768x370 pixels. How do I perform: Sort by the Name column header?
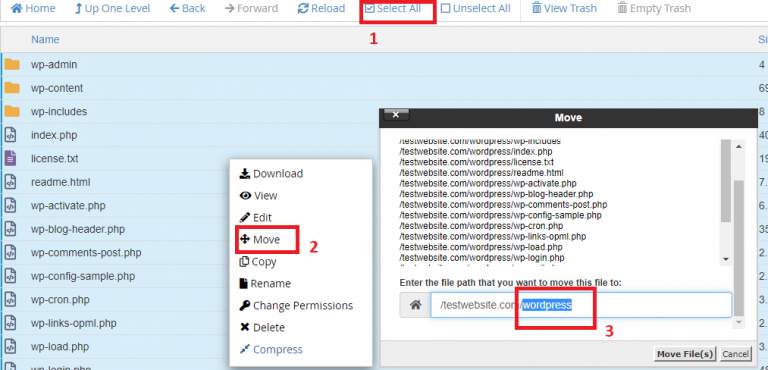(x=45, y=40)
